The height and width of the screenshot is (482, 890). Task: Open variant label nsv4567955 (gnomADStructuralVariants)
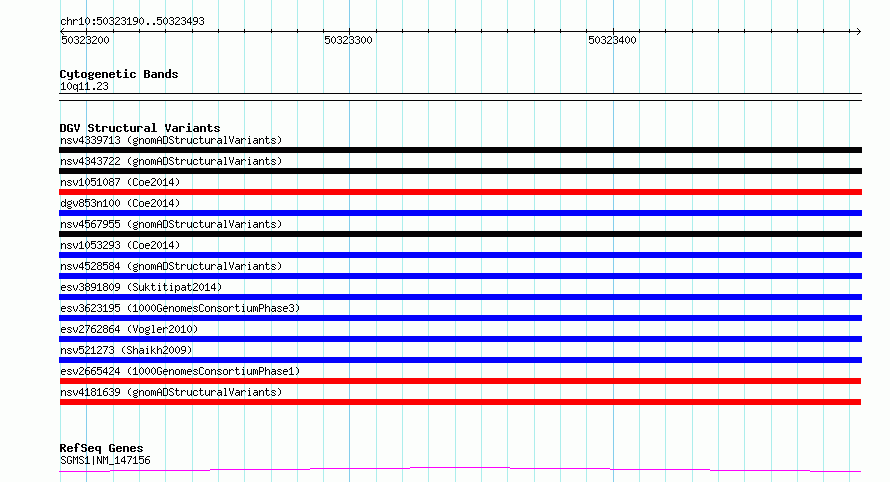click(171, 224)
